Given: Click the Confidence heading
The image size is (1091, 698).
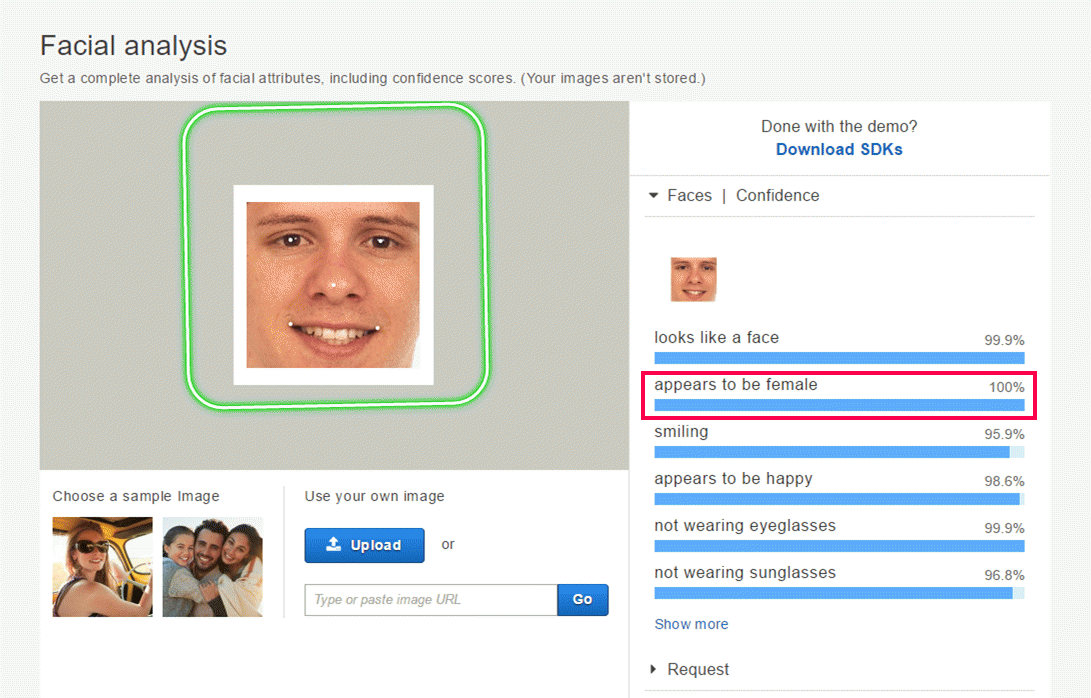Looking at the screenshot, I should click(x=777, y=196).
